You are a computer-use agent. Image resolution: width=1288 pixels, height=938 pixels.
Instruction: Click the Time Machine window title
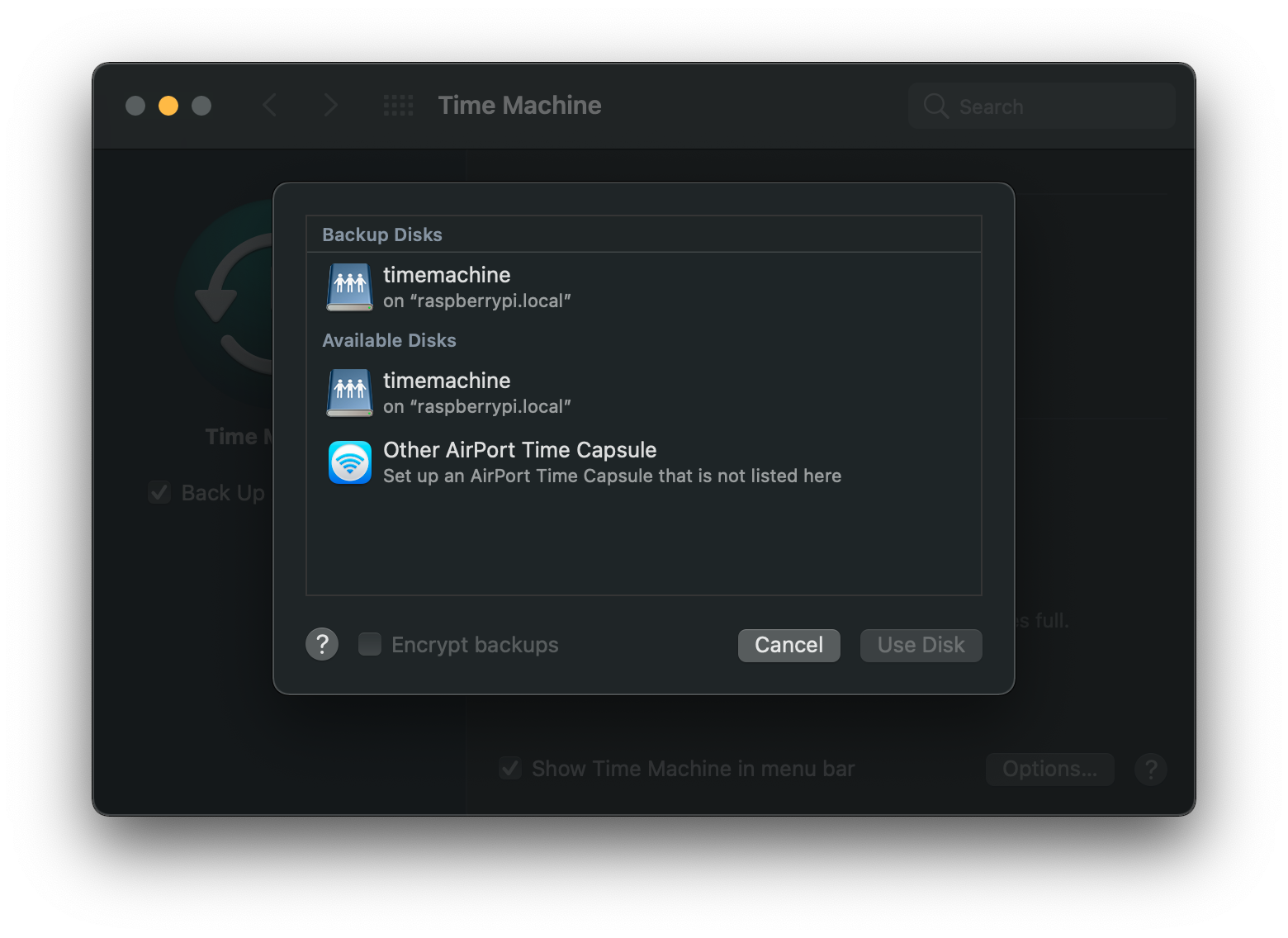pos(520,106)
